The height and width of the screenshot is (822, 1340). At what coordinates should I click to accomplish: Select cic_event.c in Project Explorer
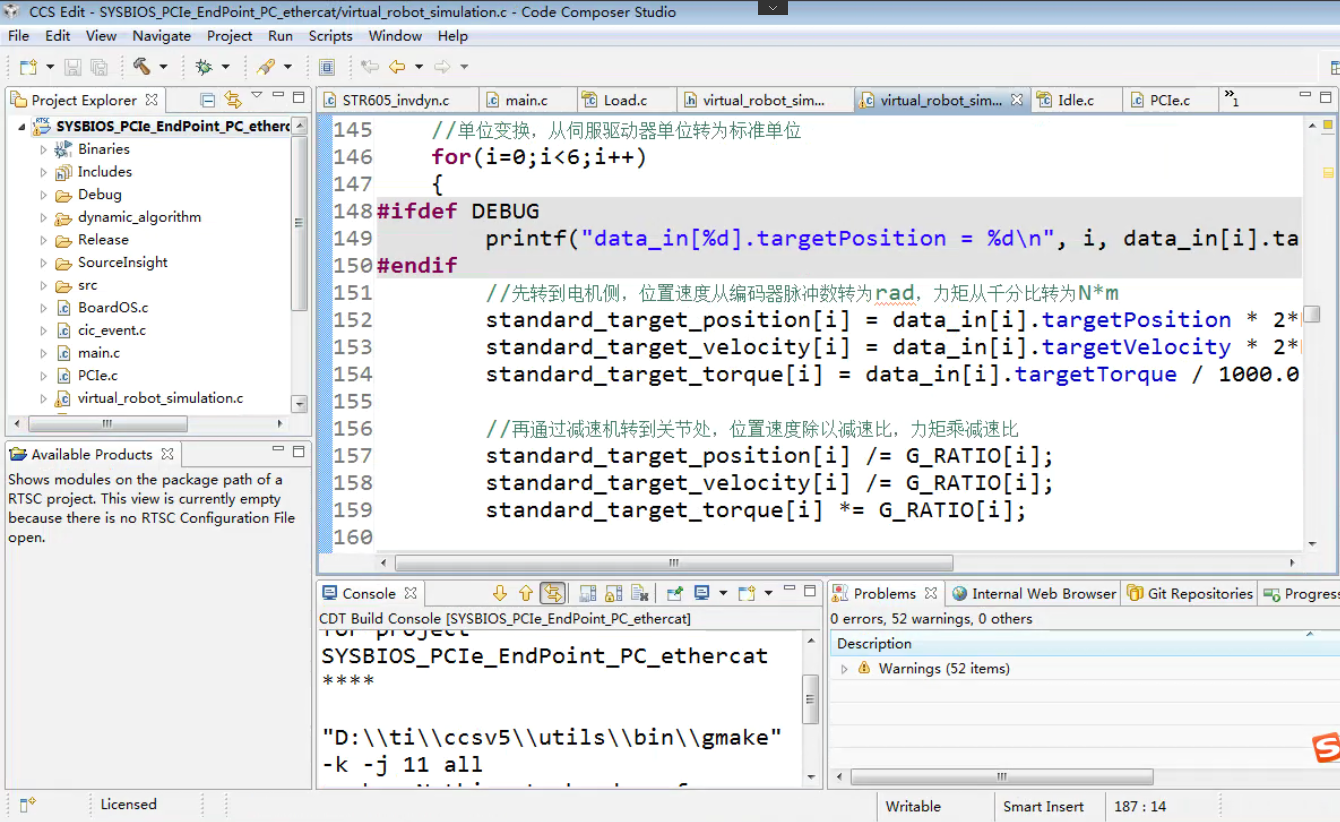pos(111,330)
